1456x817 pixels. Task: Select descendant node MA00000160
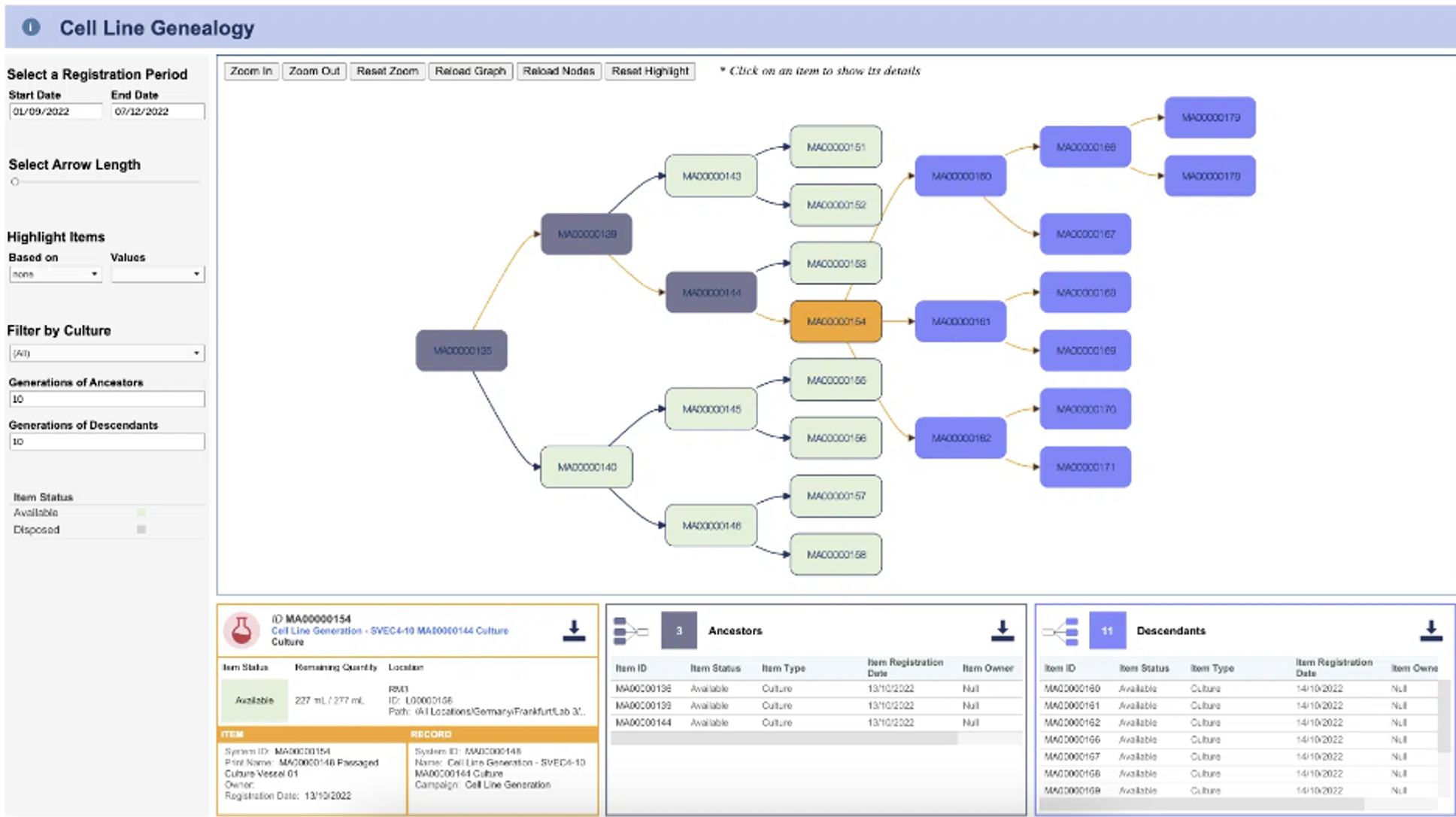pos(960,176)
